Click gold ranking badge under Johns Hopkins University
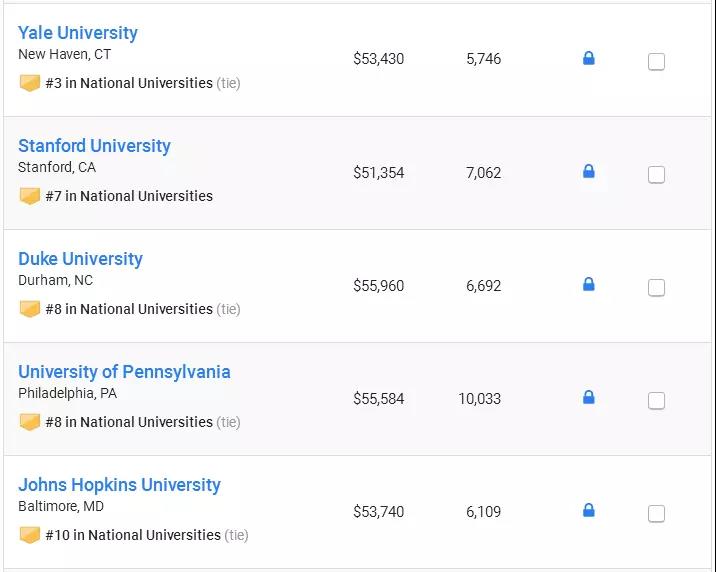The width and height of the screenshot is (716, 572). pyautogui.click(x=30, y=535)
